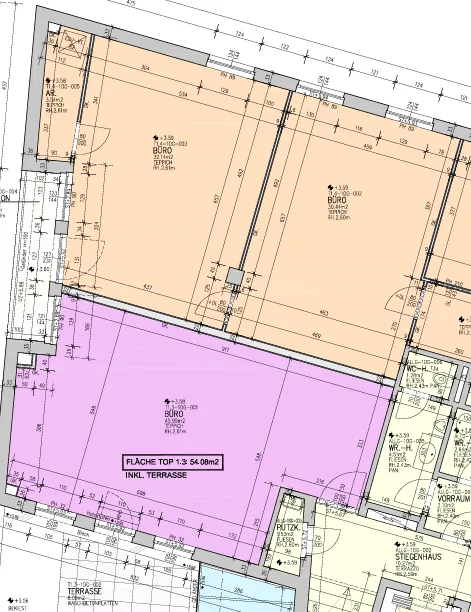The height and width of the screenshot is (612, 471).
Task: Click the crossed shaft symbol beside AR. room
Action: 71,42
